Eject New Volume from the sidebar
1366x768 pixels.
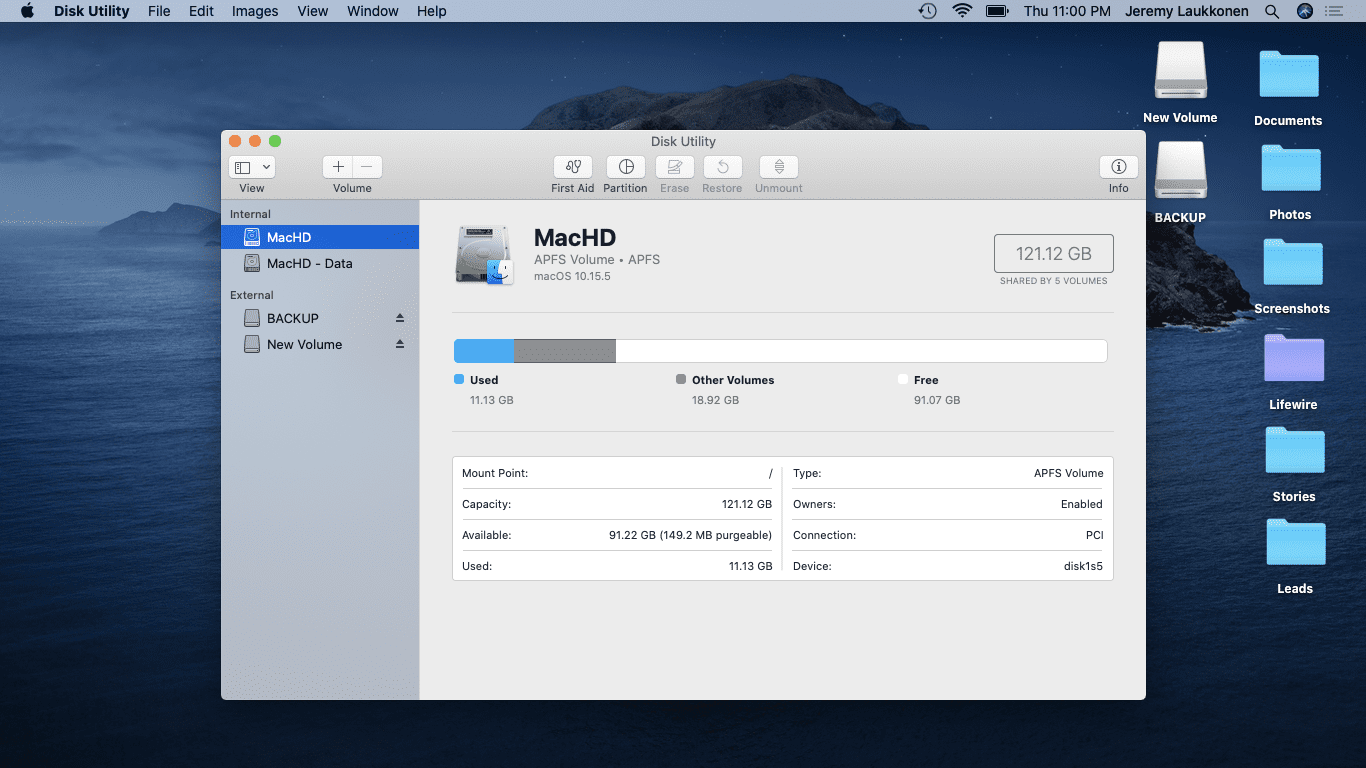click(x=400, y=344)
